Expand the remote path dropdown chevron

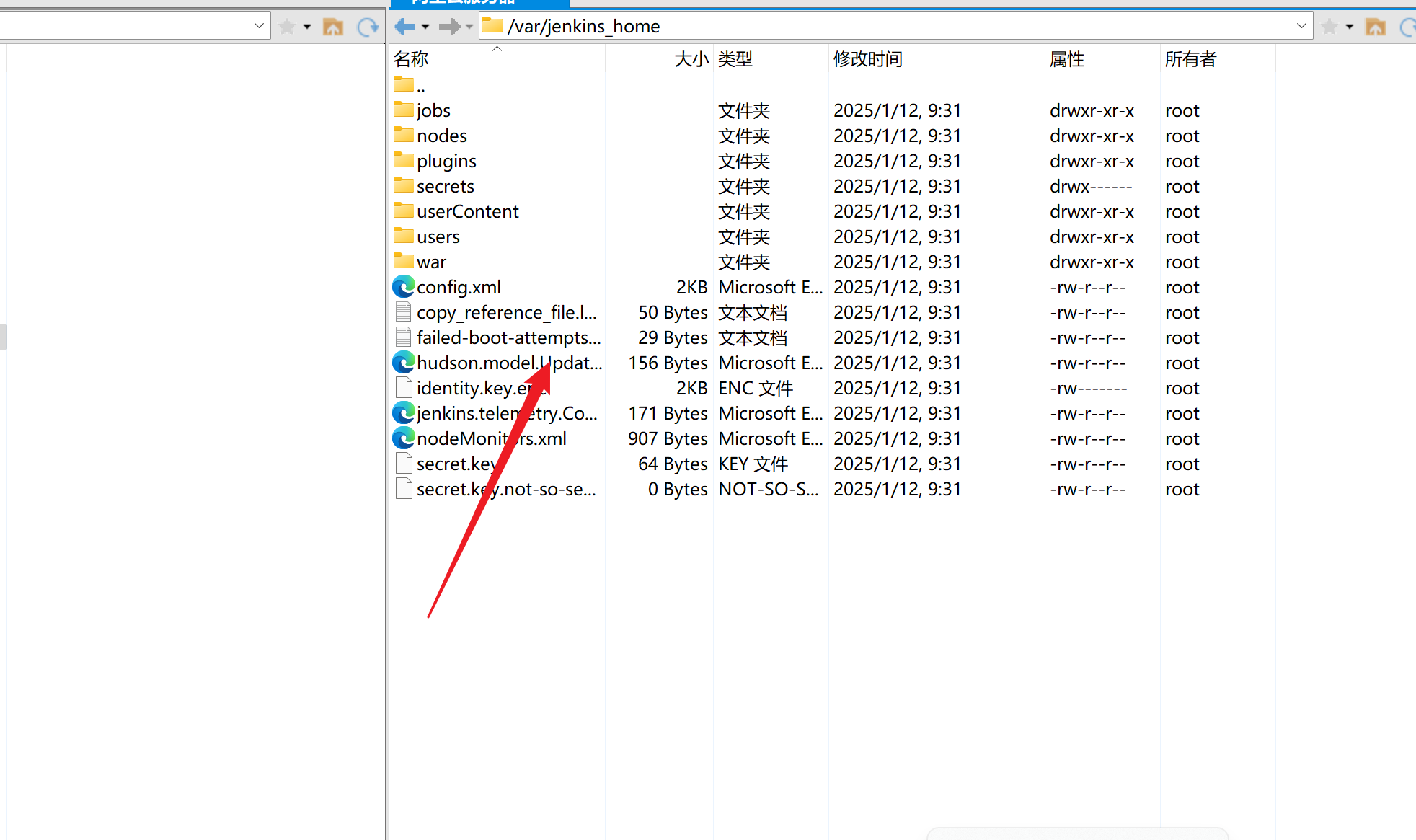click(1301, 26)
